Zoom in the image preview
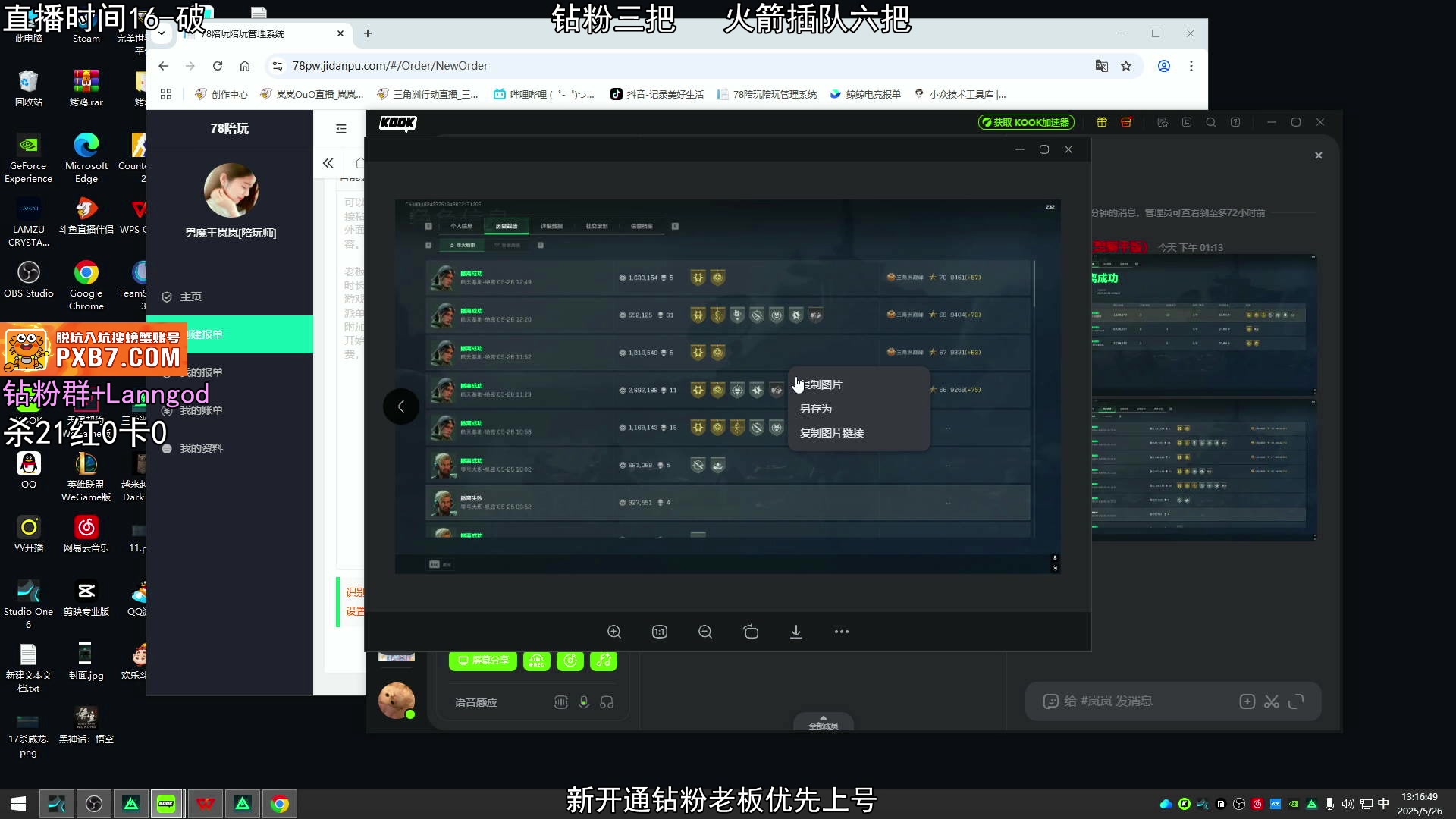Screen dimensions: 1456x819 point(614,632)
